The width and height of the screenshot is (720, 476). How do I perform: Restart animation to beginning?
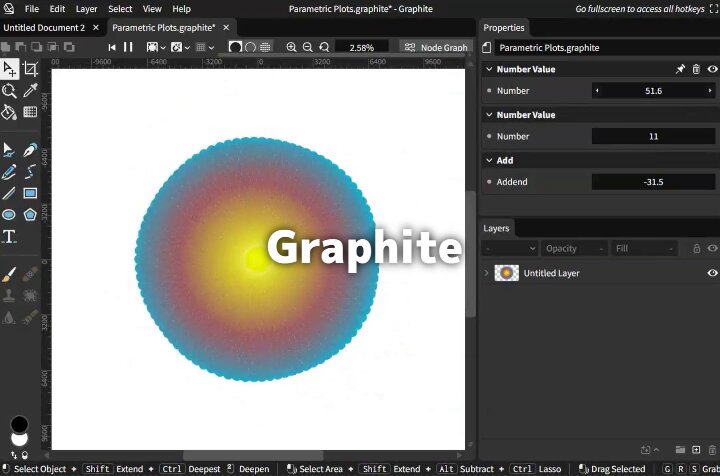tap(112, 47)
